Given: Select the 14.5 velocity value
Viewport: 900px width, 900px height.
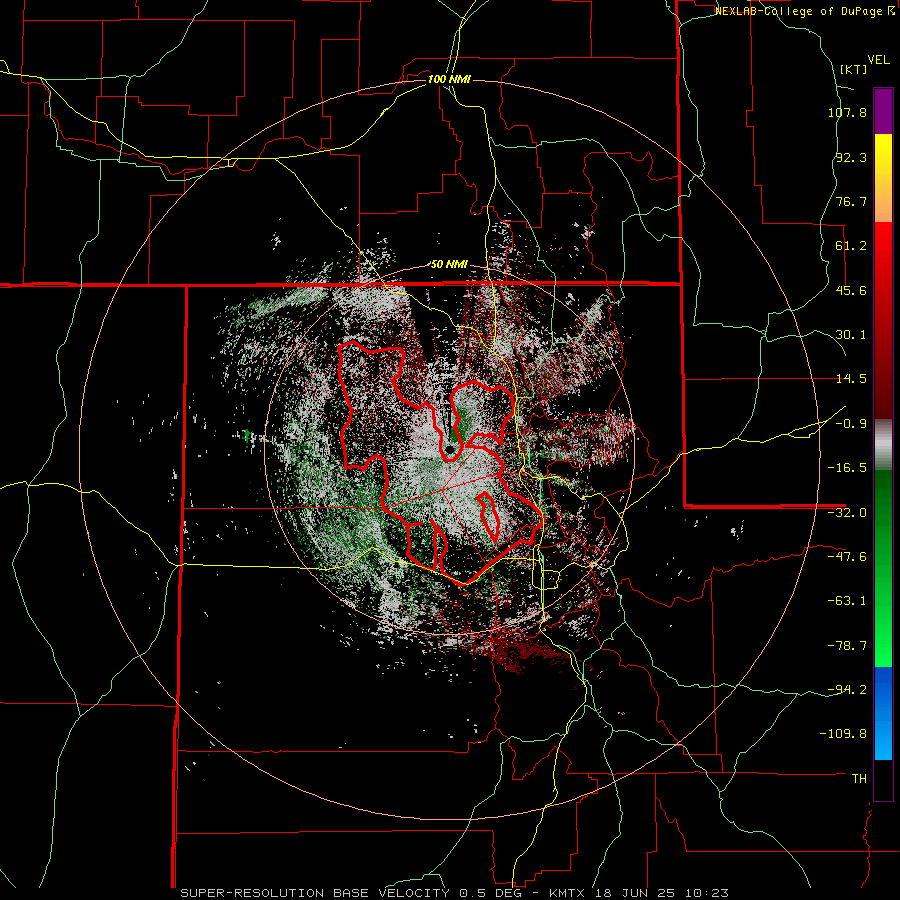Looking at the screenshot, I should [851, 379].
